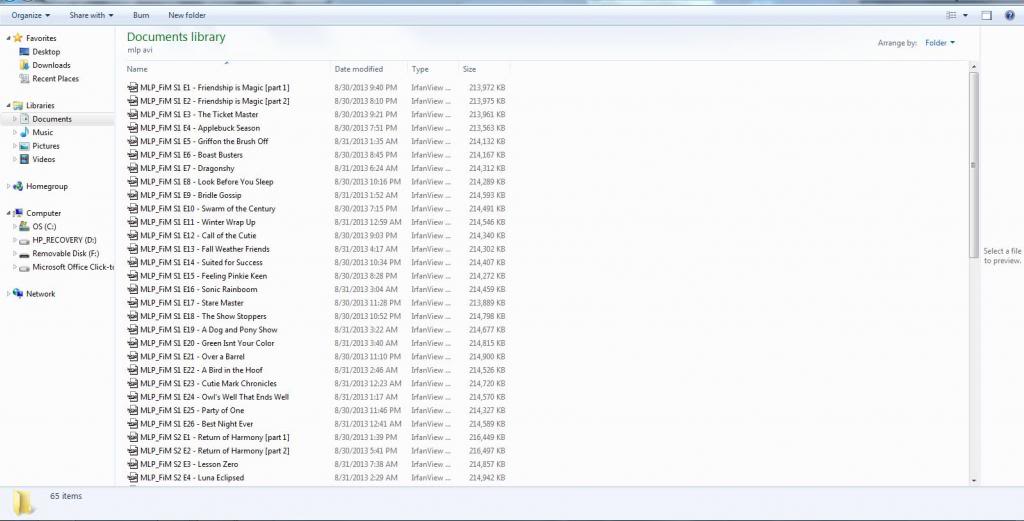The height and width of the screenshot is (521, 1024).
Task: Select Favorites star icon in sidebar
Action: point(18,38)
